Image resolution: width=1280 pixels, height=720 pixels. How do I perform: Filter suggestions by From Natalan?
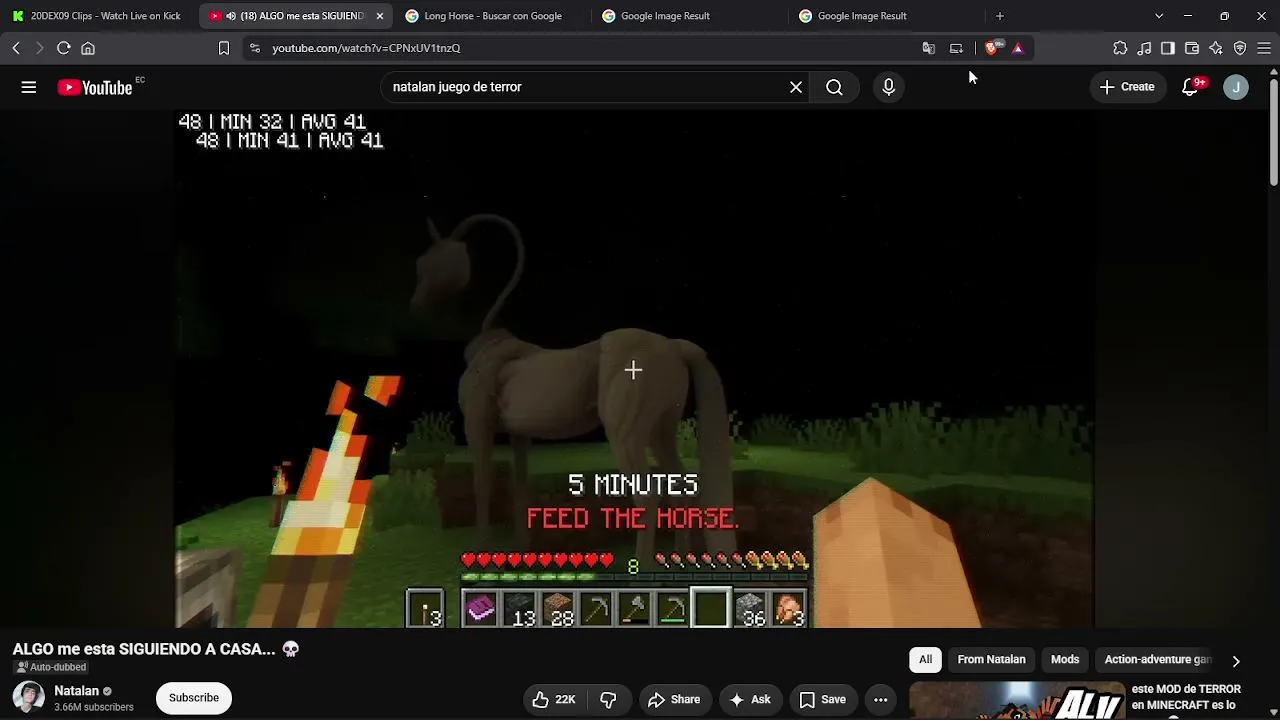(992, 660)
